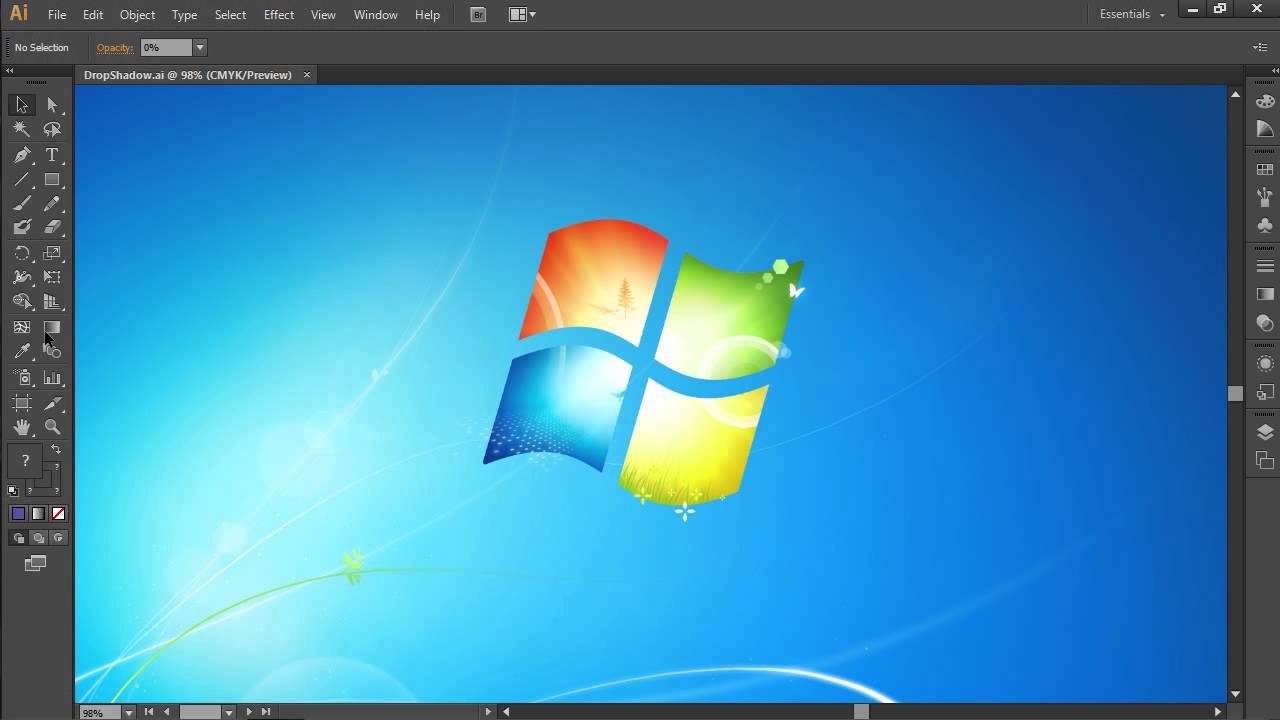Open the Brushes panel
1280x720 pixels.
tap(1265, 197)
